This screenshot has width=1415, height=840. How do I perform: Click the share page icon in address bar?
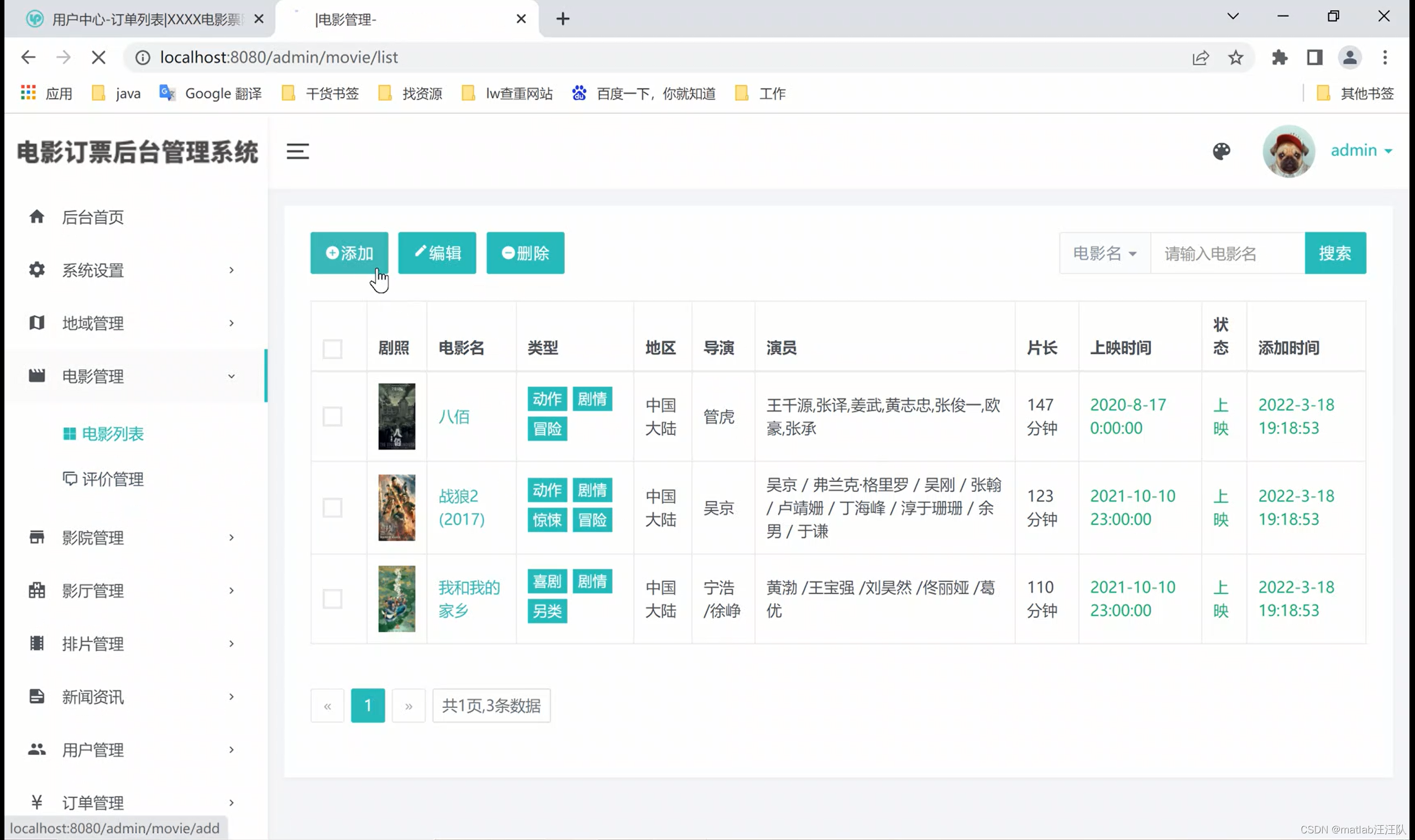1200,57
